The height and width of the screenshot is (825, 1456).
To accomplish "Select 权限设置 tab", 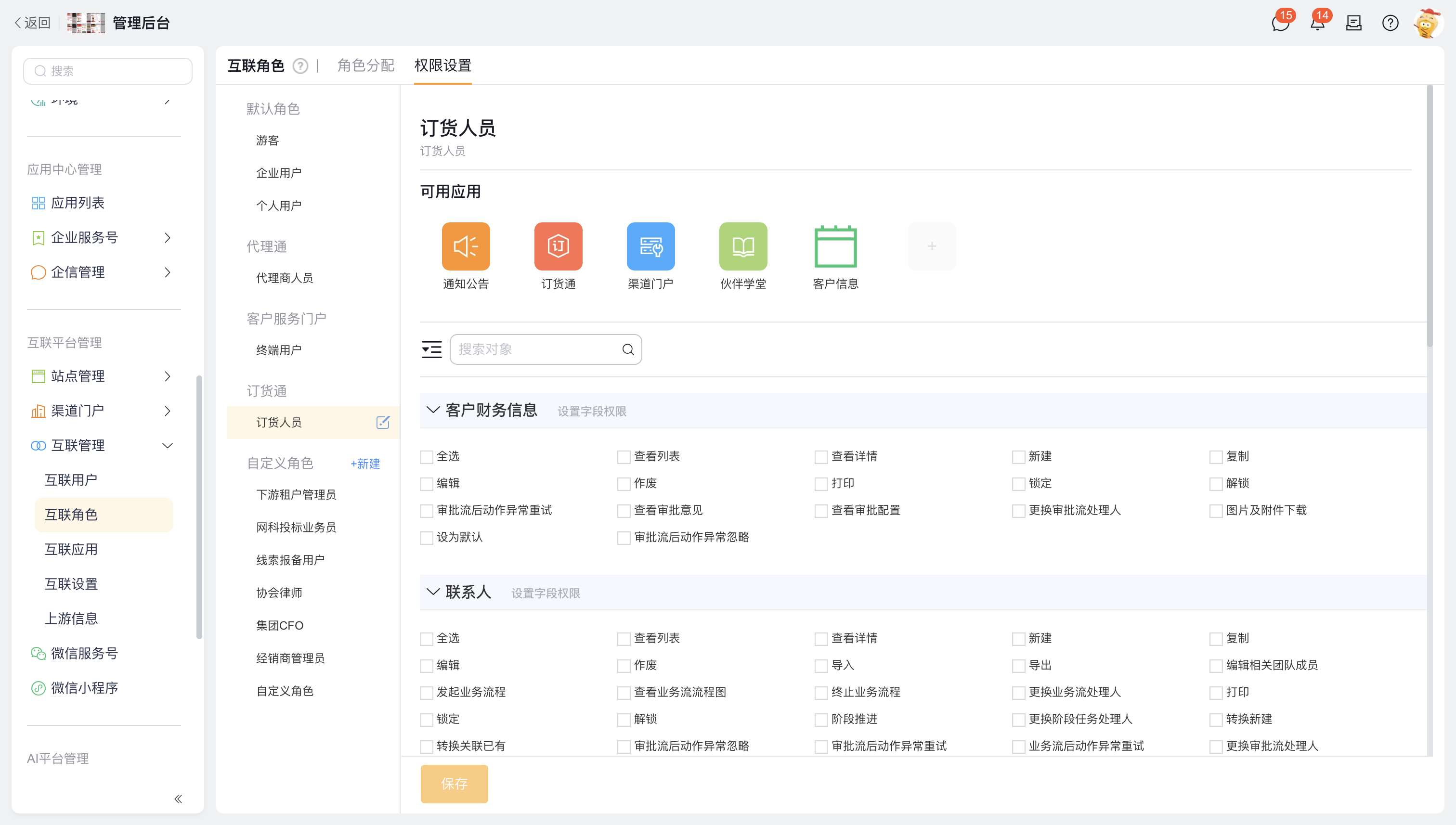I will click(x=442, y=66).
